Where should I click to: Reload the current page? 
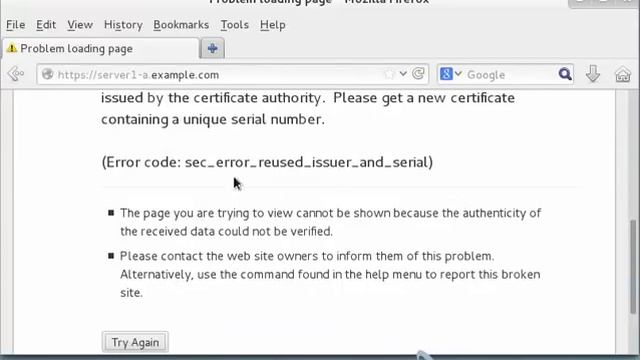pyautogui.click(x=418, y=74)
